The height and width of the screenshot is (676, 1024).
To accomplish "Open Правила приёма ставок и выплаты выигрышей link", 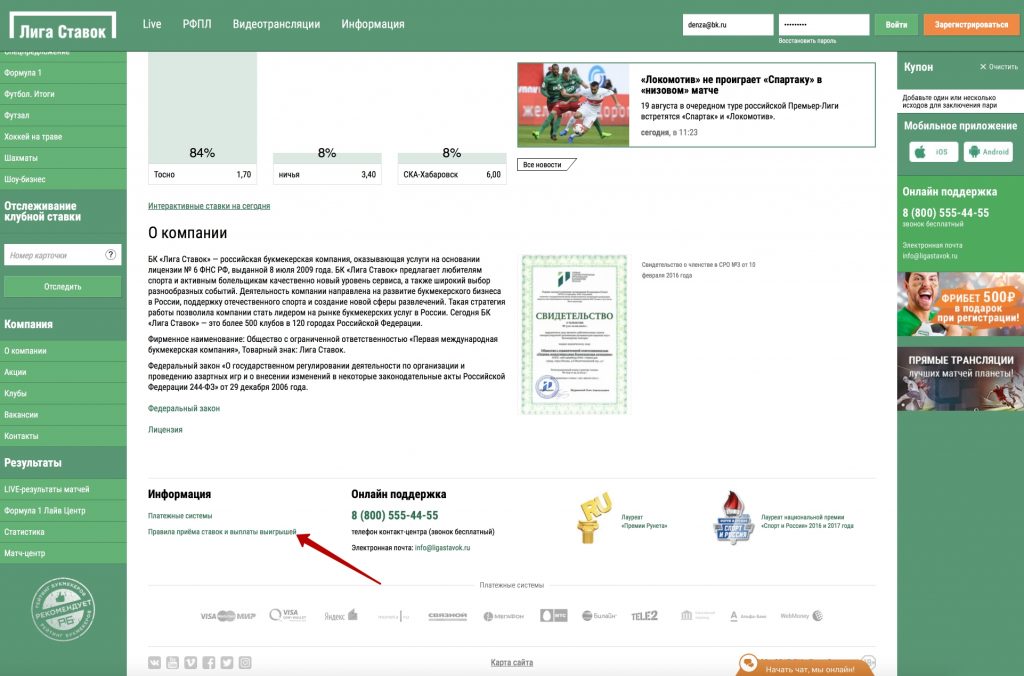I will coord(222,533).
